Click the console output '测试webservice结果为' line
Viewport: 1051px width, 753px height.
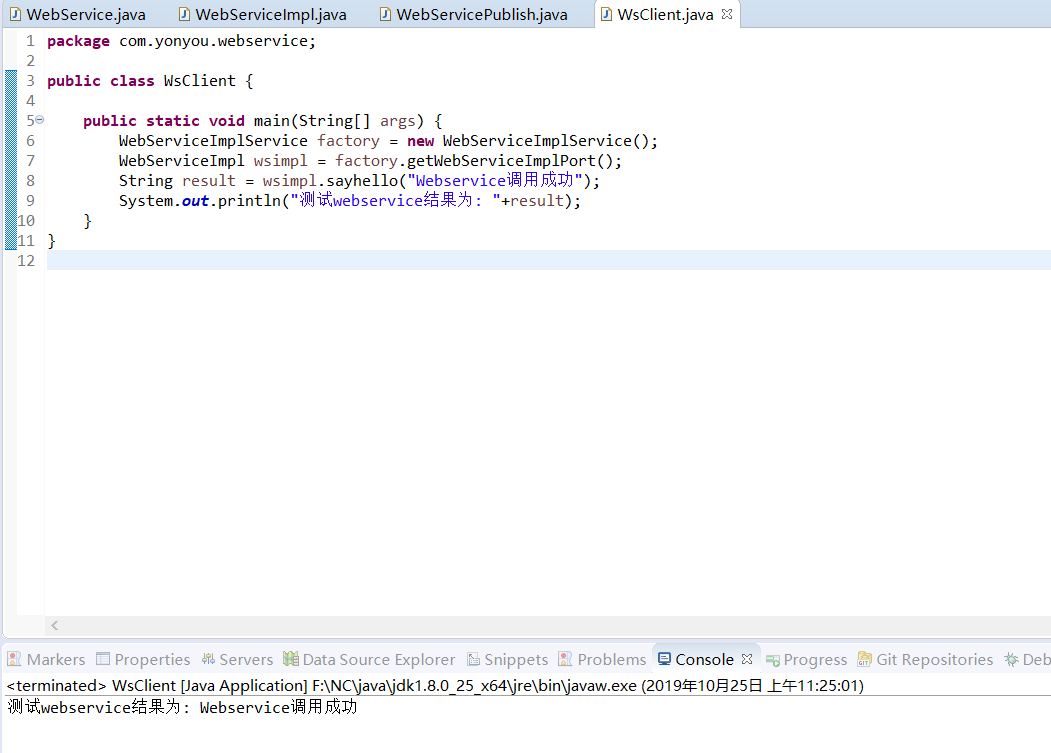coord(182,707)
